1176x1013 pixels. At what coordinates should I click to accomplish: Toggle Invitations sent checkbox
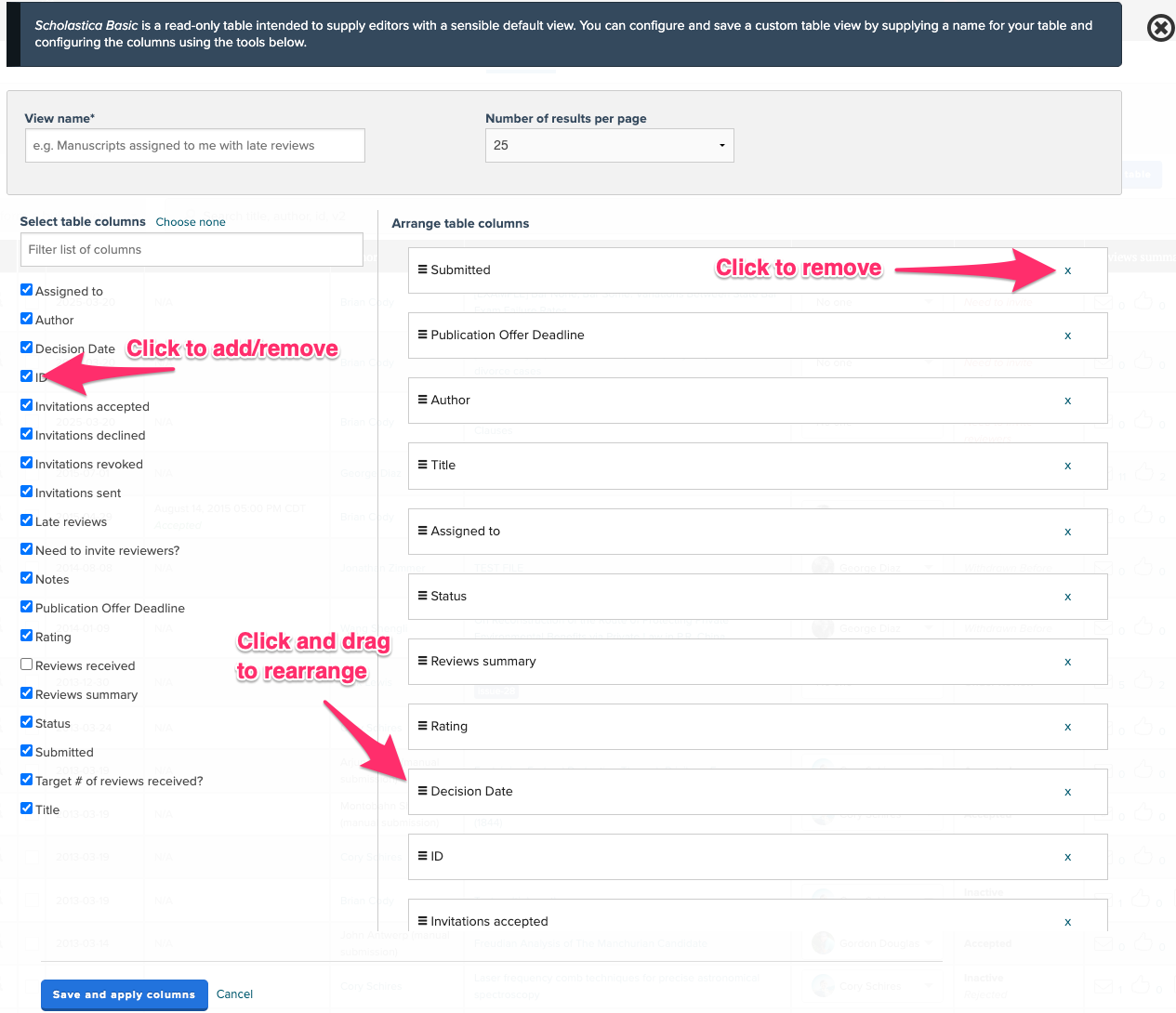tap(27, 492)
